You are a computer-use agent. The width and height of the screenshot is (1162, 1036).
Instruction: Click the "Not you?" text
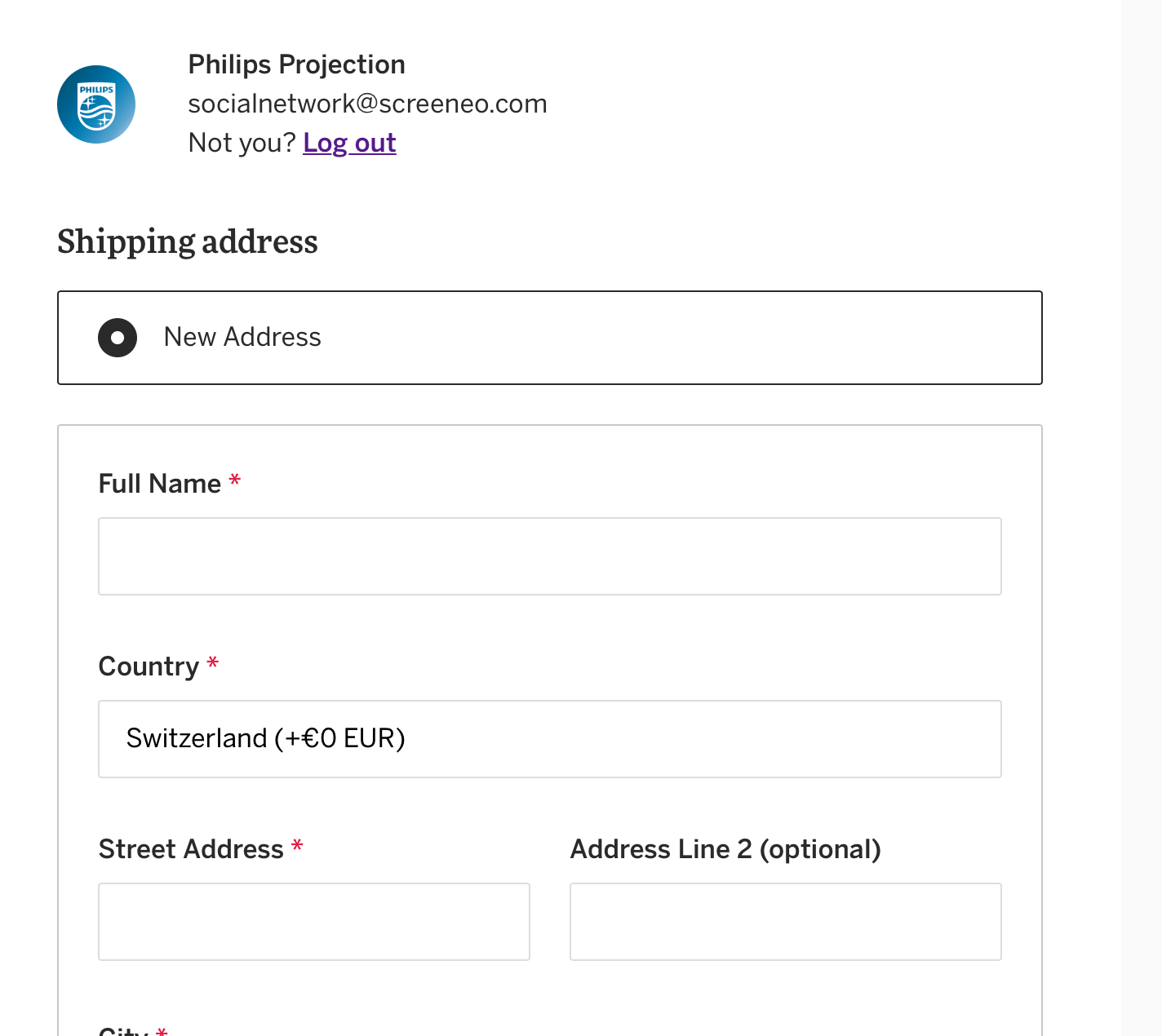242,143
